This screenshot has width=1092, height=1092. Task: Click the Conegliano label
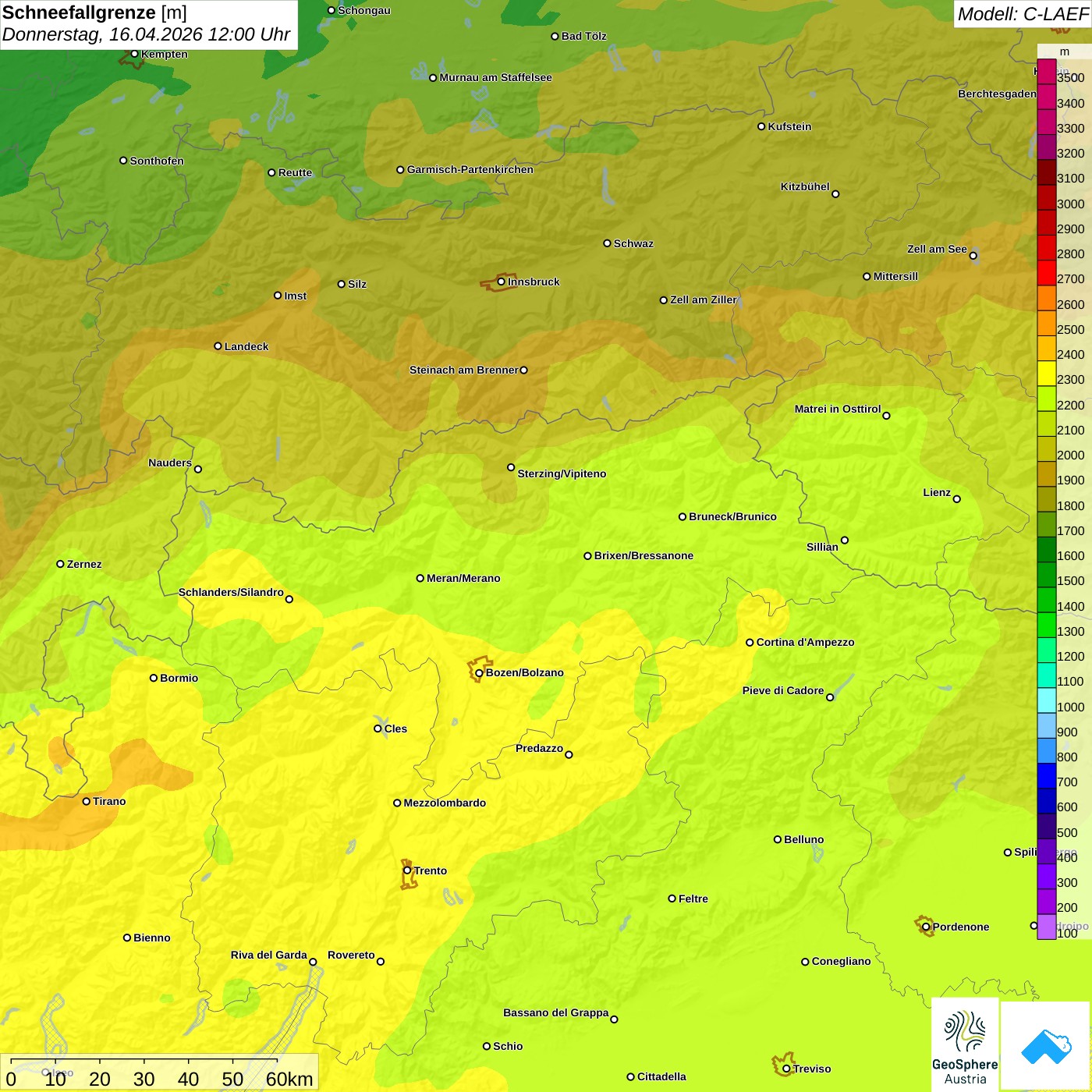pos(841,961)
